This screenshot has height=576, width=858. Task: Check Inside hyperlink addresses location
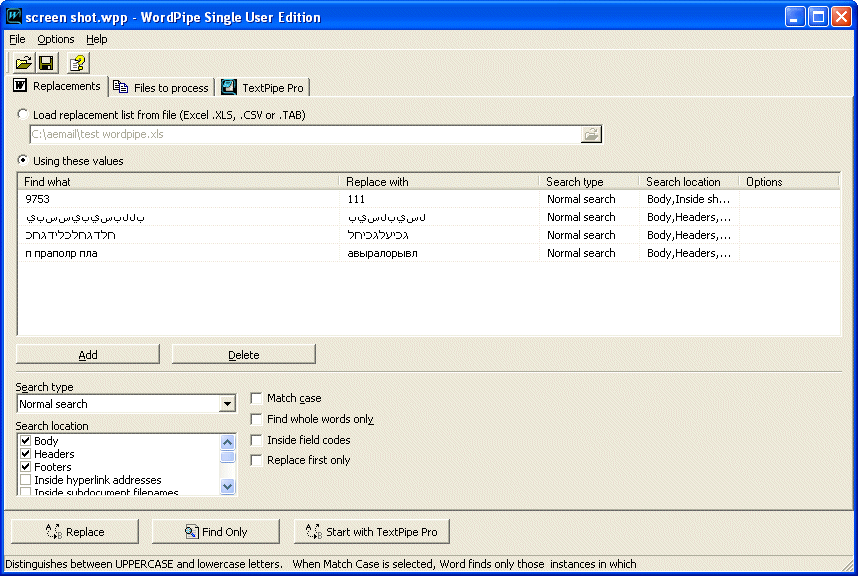(25, 480)
